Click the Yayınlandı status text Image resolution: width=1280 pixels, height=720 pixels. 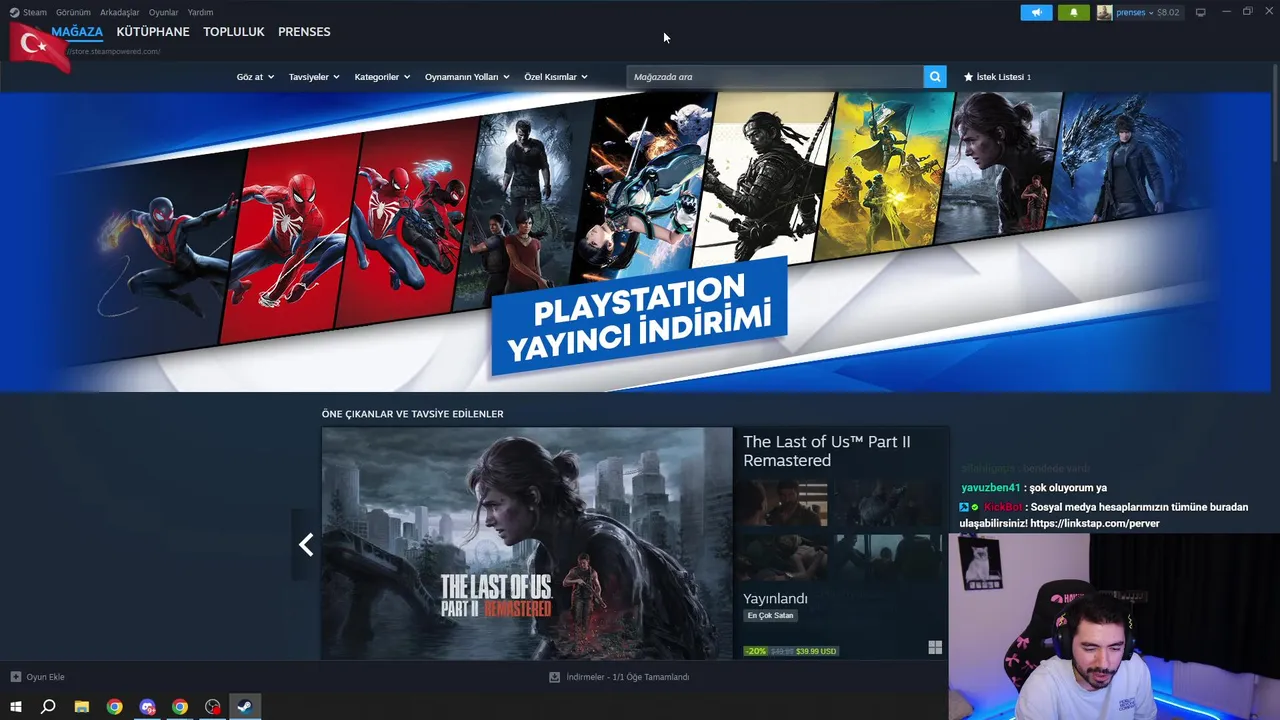pos(775,598)
